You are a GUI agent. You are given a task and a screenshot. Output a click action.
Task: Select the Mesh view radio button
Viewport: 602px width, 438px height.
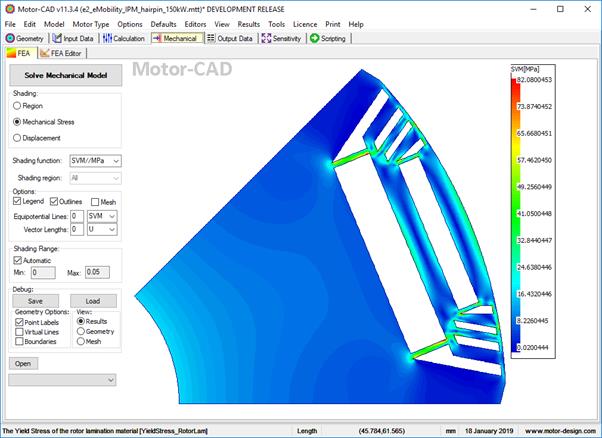click(x=81, y=341)
